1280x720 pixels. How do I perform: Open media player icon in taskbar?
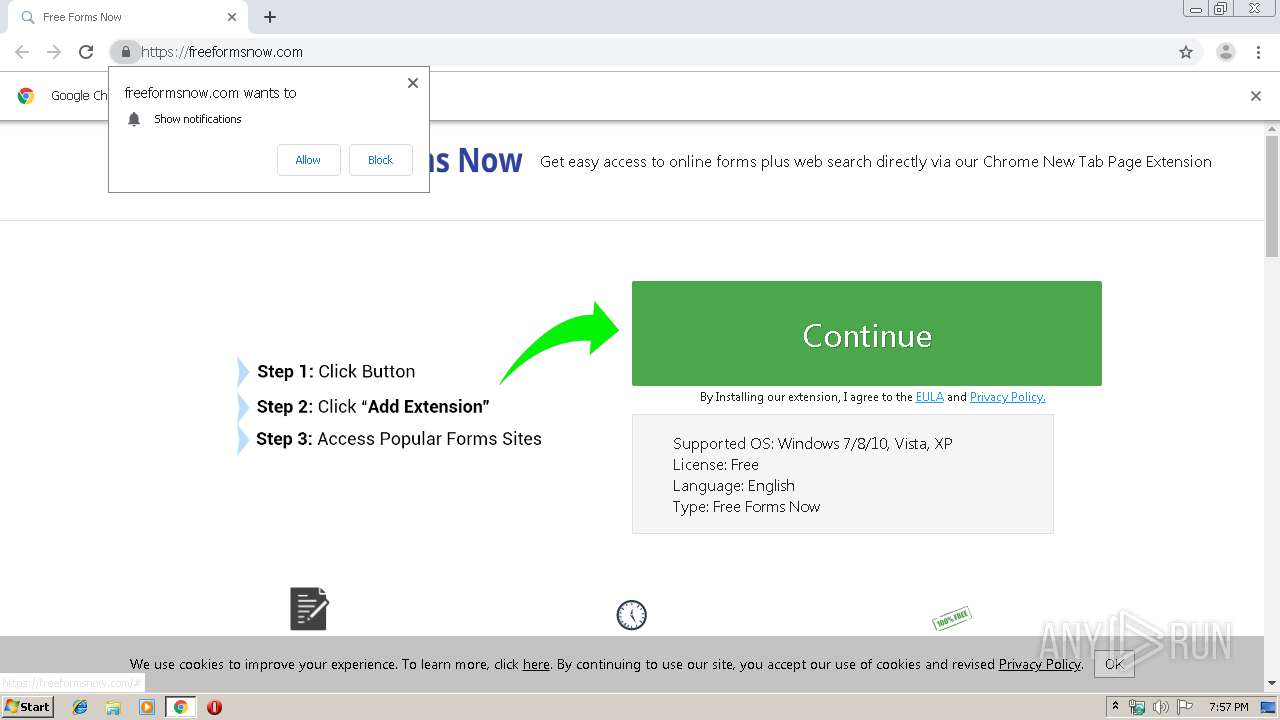[x=147, y=707]
